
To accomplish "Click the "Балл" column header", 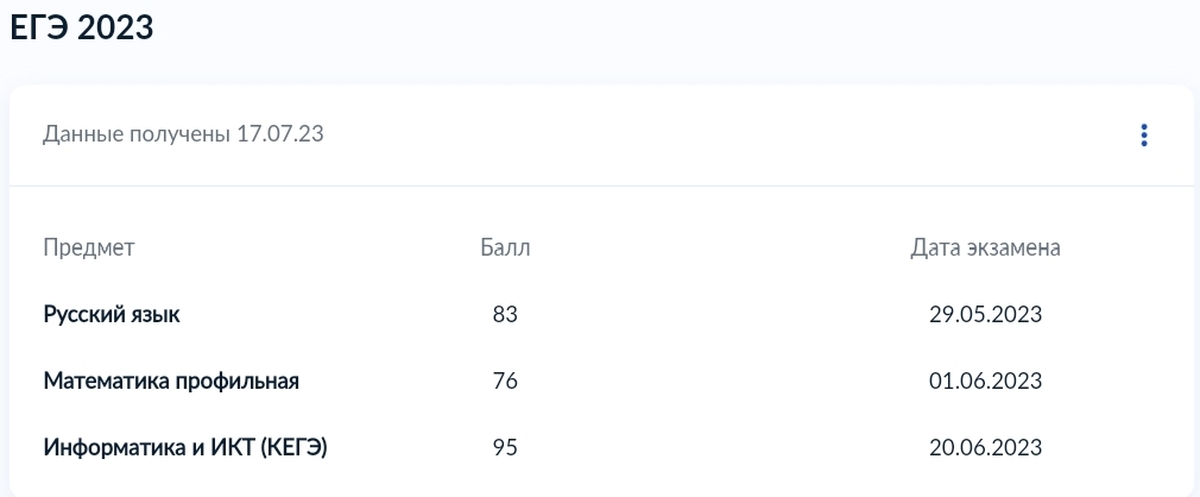I will tap(505, 248).
